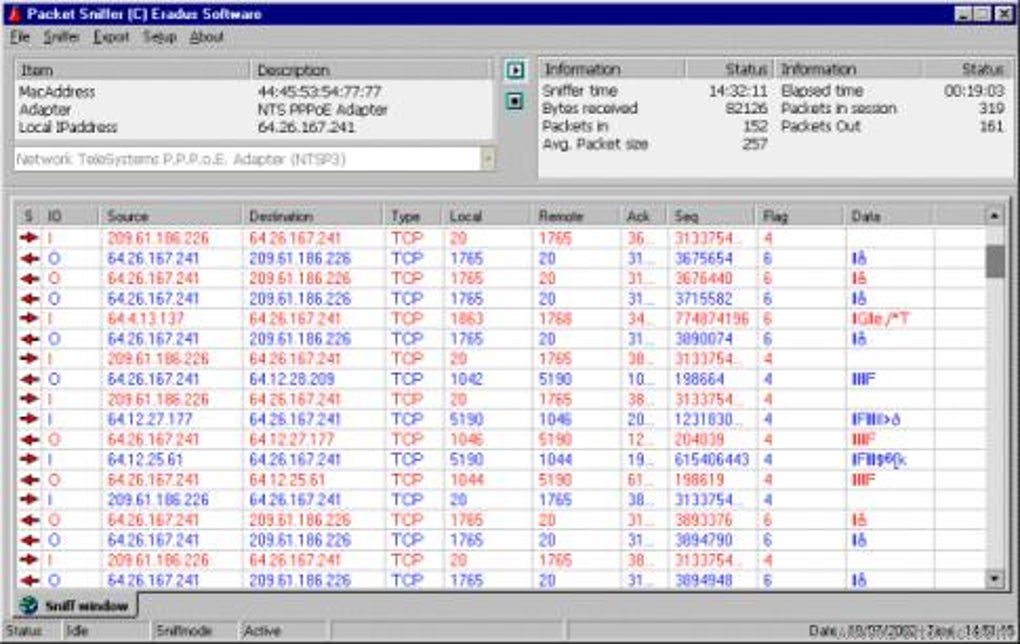This screenshot has height=644, width=1020.
Task: Click arrow icon of row from 64.12.25.61
Action: [29, 459]
